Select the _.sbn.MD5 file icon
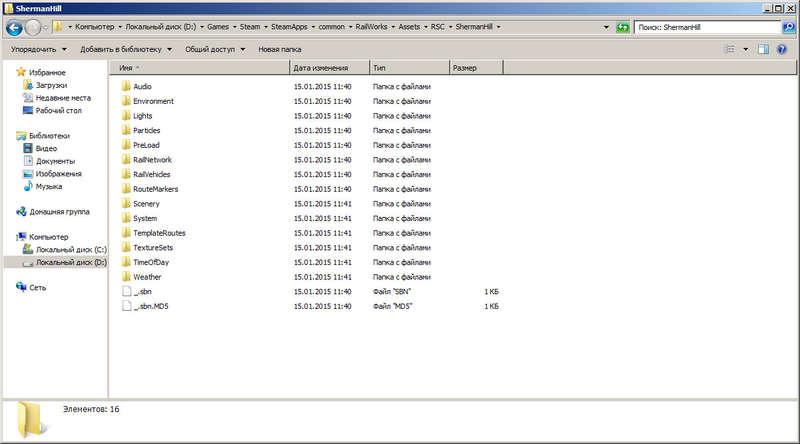The width and height of the screenshot is (800, 444). [127, 306]
